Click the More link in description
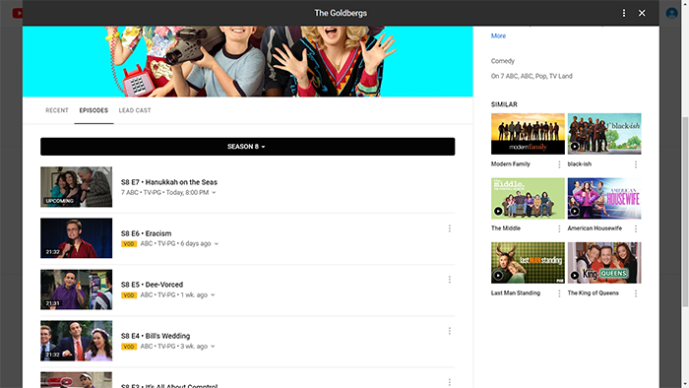689x388 pixels. (498, 36)
